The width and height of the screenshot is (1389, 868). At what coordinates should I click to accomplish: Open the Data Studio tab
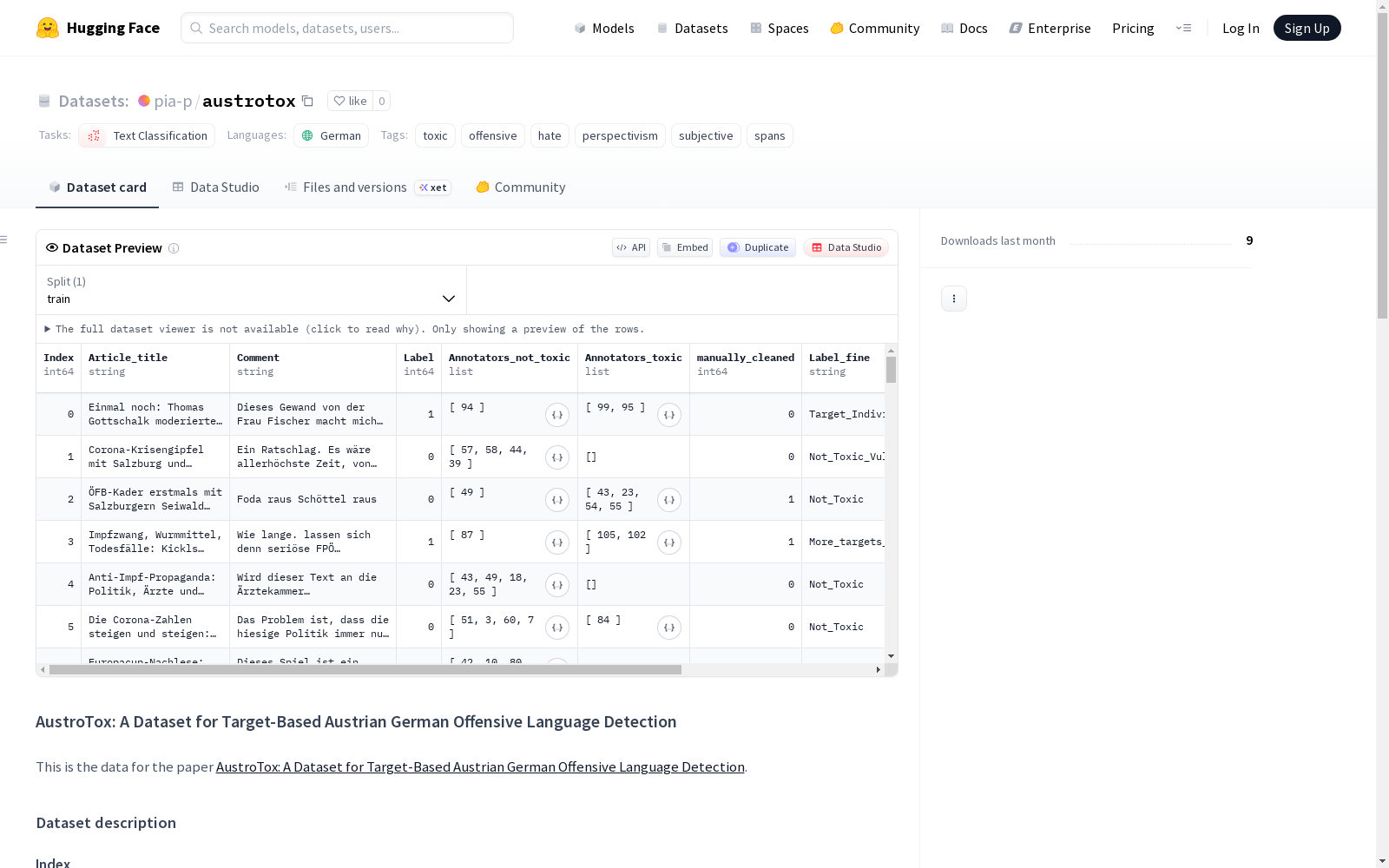(216, 187)
